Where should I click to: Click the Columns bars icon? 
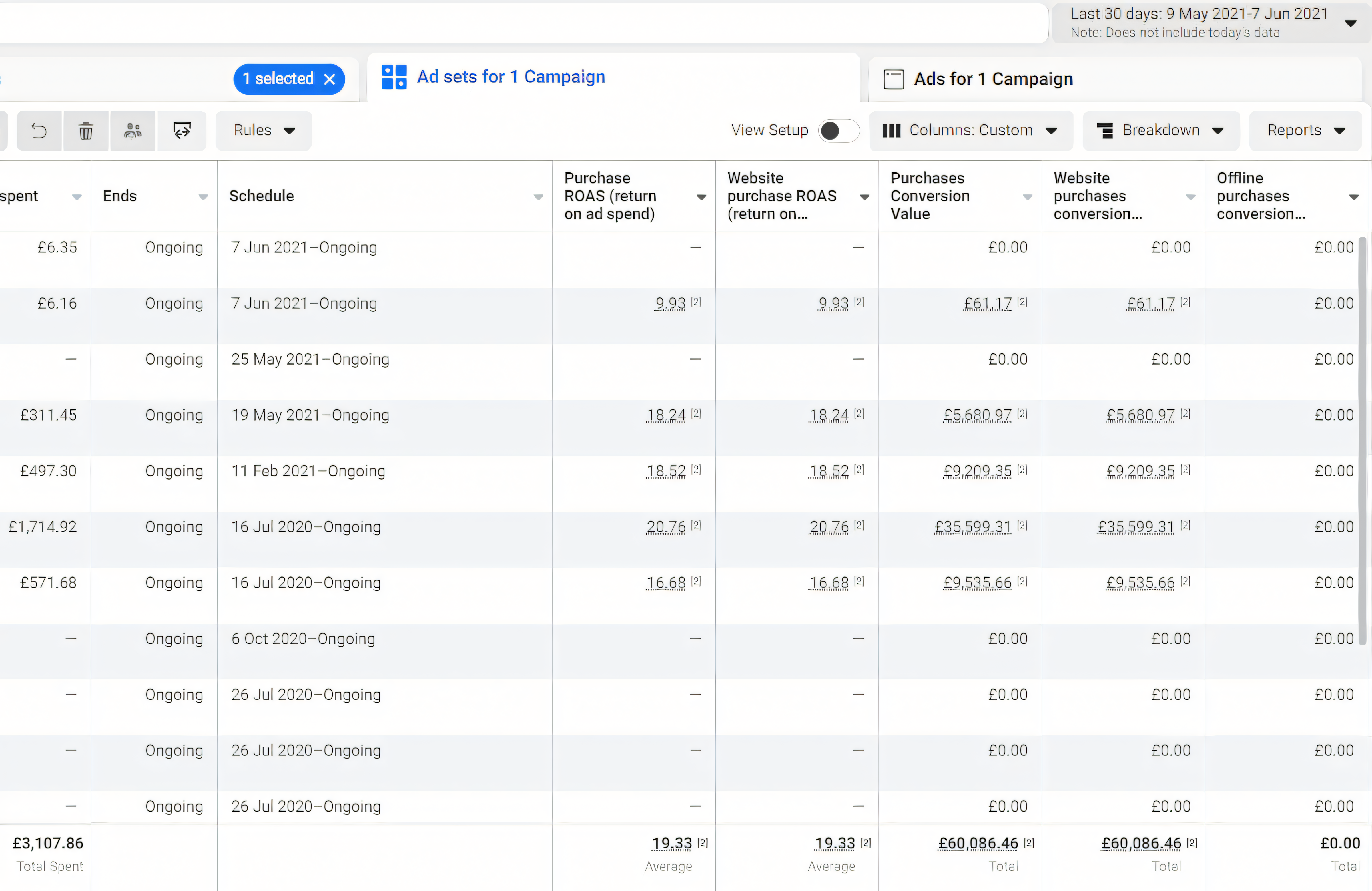891,131
